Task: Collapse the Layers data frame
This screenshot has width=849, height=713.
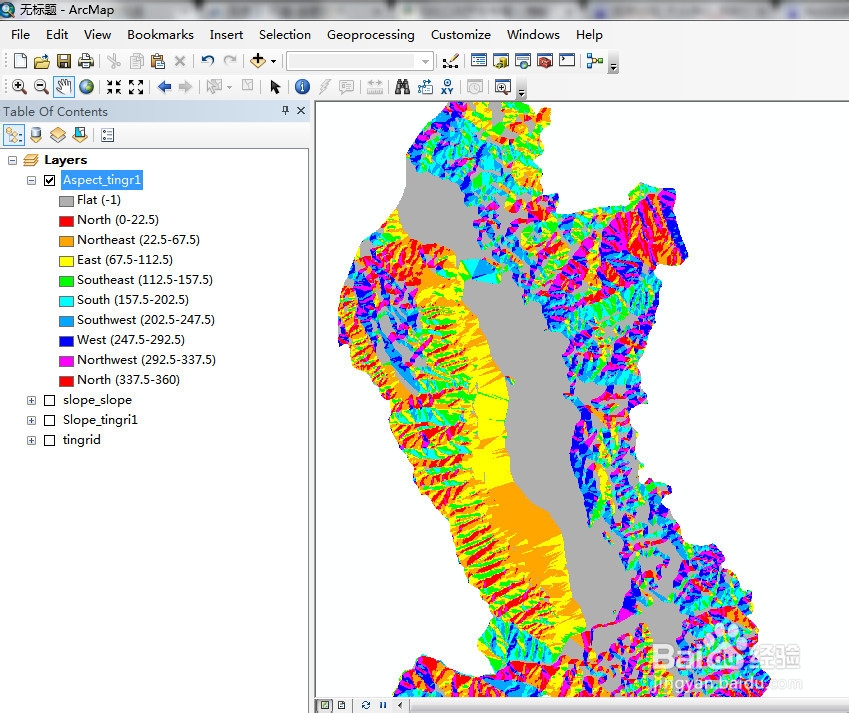Action: point(12,160)
